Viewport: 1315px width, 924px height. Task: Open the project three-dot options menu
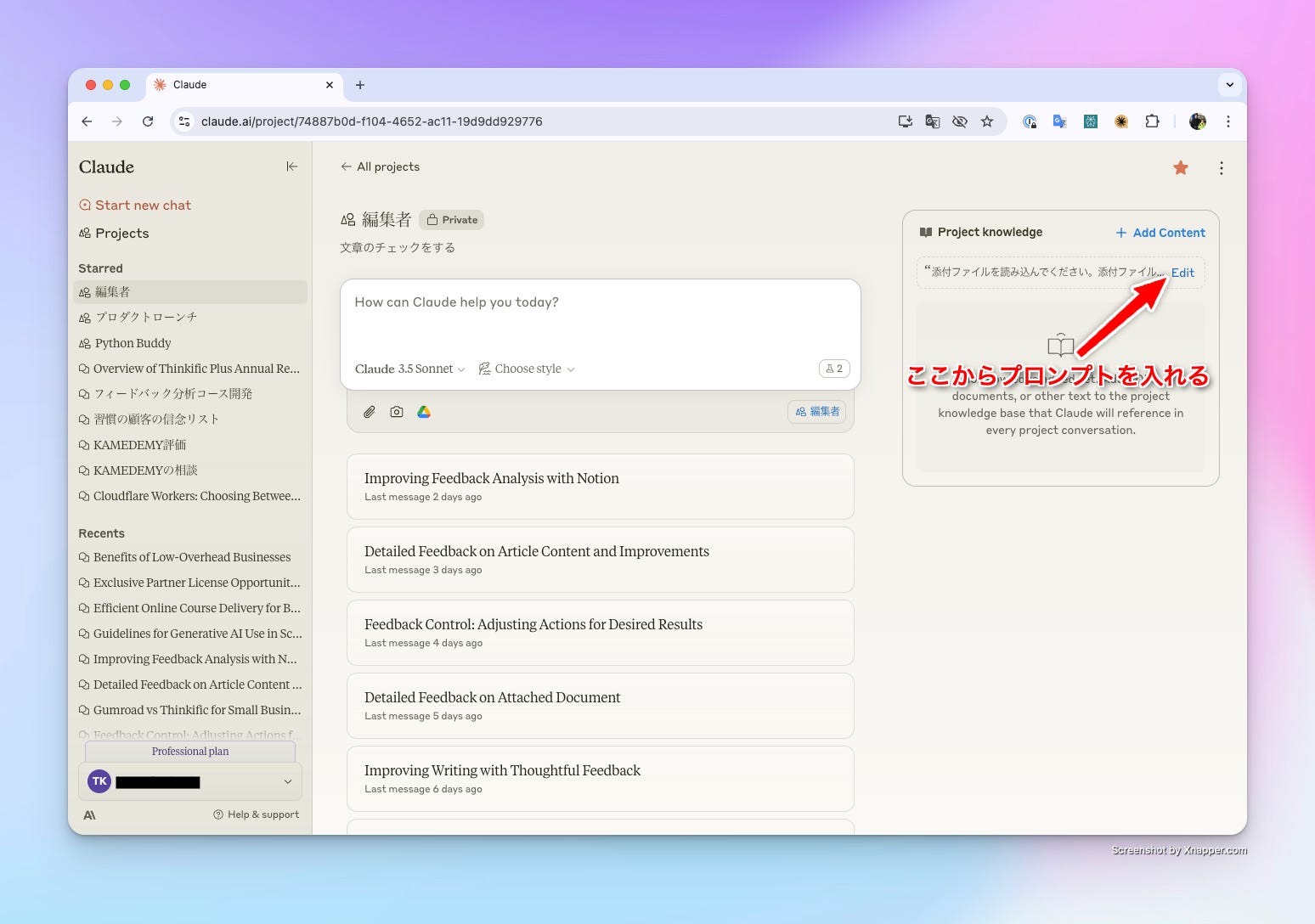tap(1222, 168)
